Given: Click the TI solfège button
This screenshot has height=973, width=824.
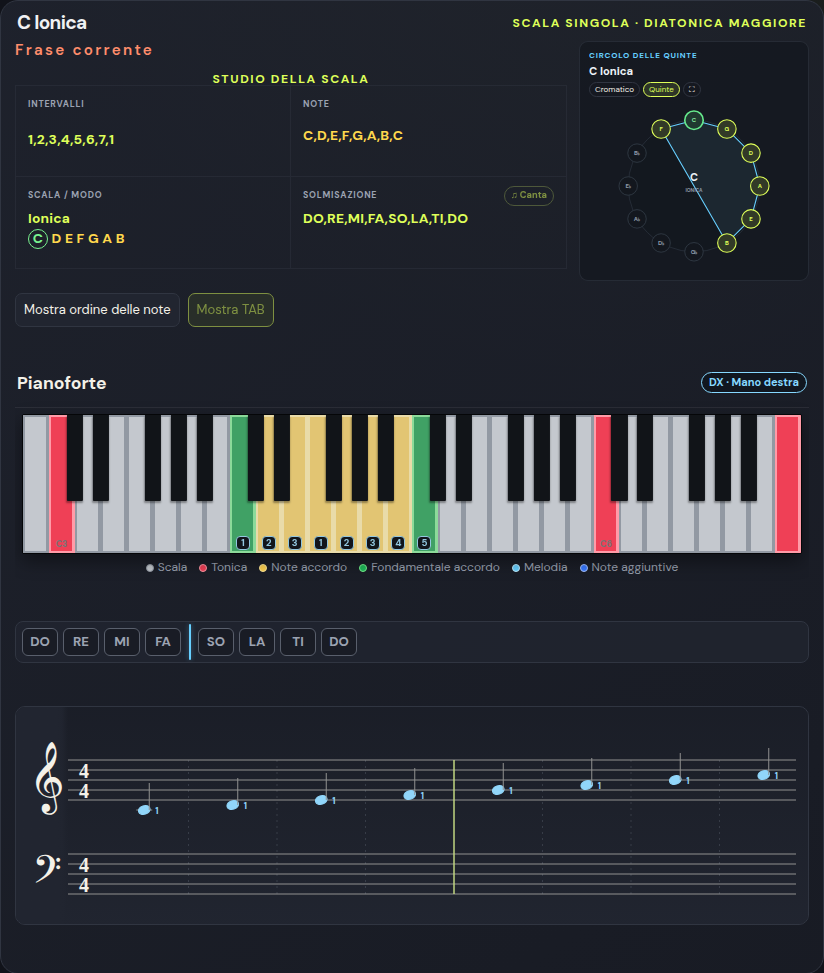Looking at the screenshot, I should tap(298, 642).
